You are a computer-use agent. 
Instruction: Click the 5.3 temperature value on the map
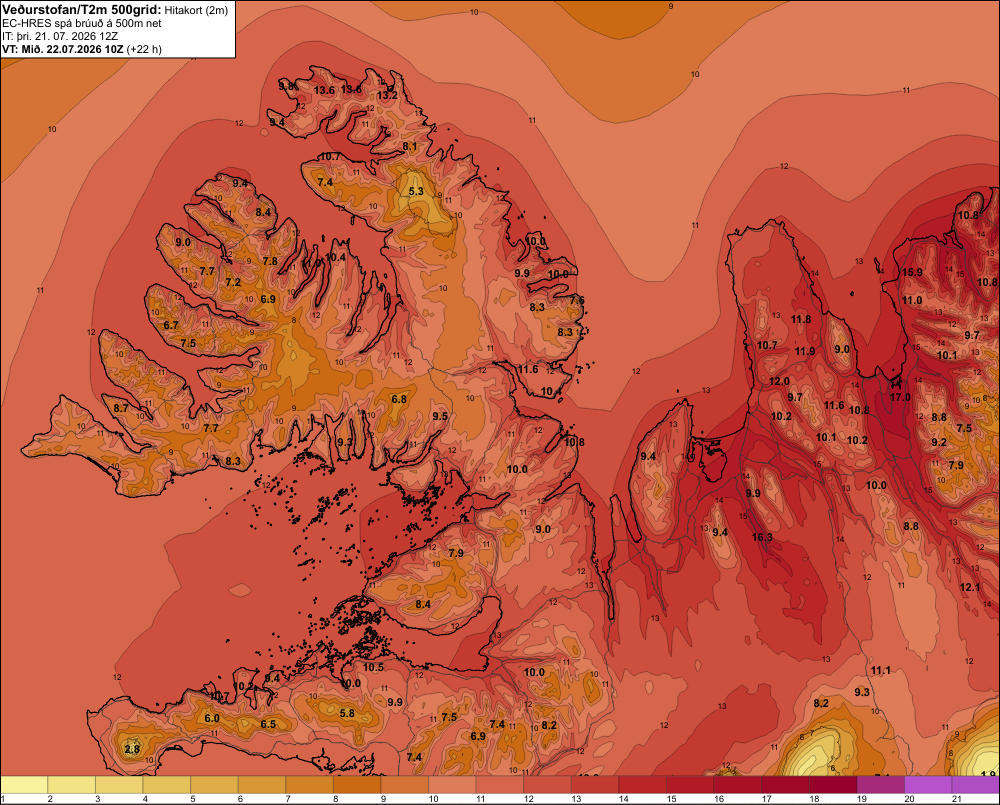[416, 191]
